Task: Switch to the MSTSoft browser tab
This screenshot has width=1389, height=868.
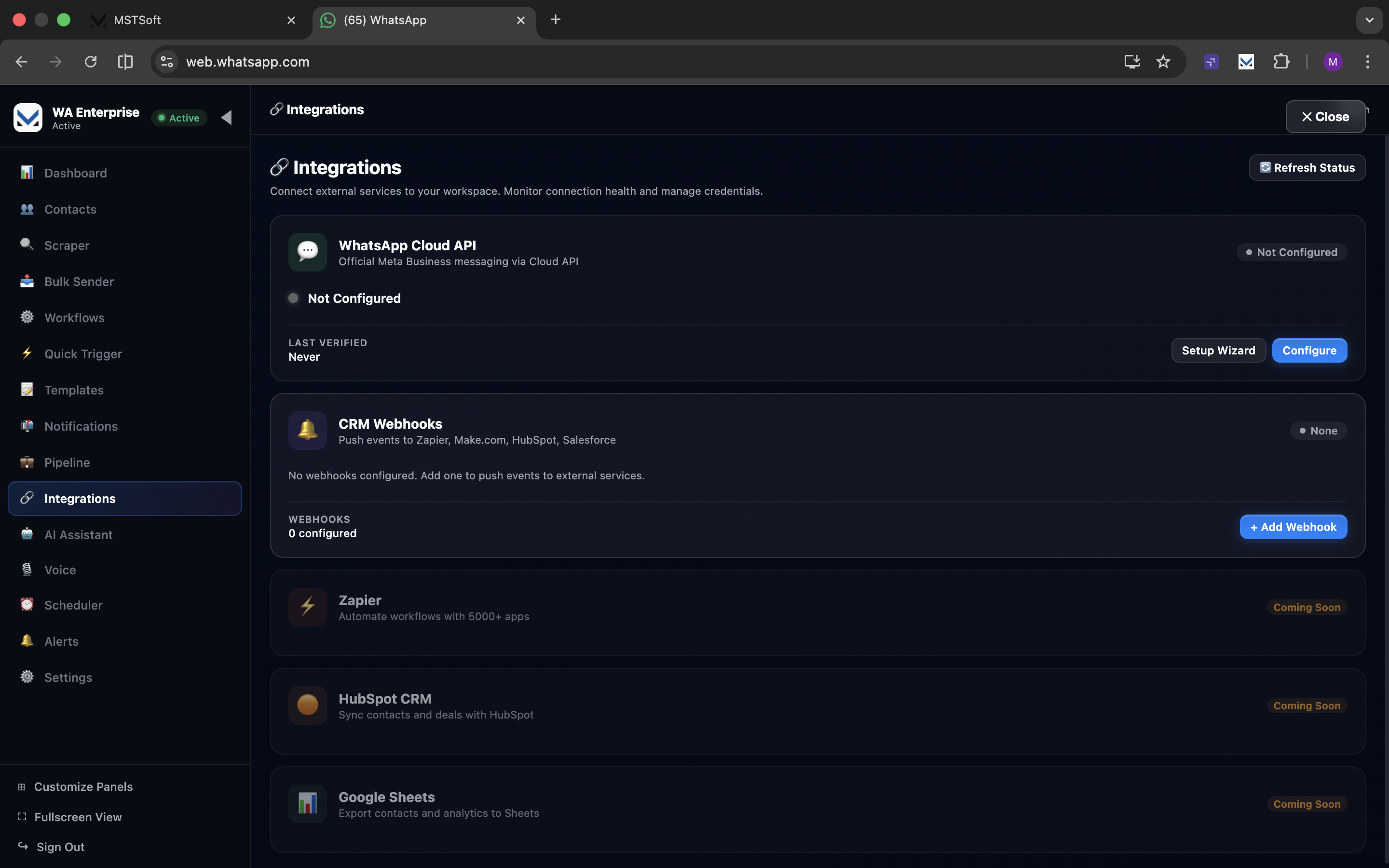Action: coord(190,20)
